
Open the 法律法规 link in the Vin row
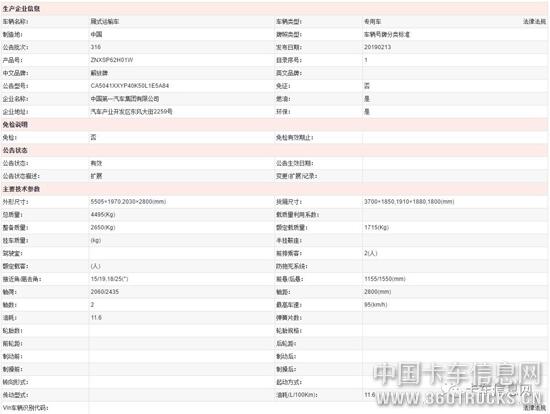coord(534,408)
